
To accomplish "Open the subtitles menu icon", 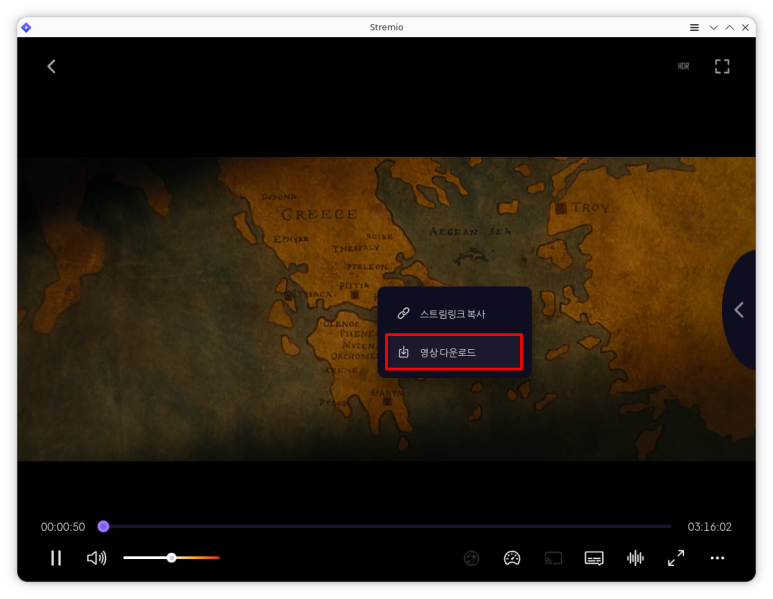I will coord(594,558).
